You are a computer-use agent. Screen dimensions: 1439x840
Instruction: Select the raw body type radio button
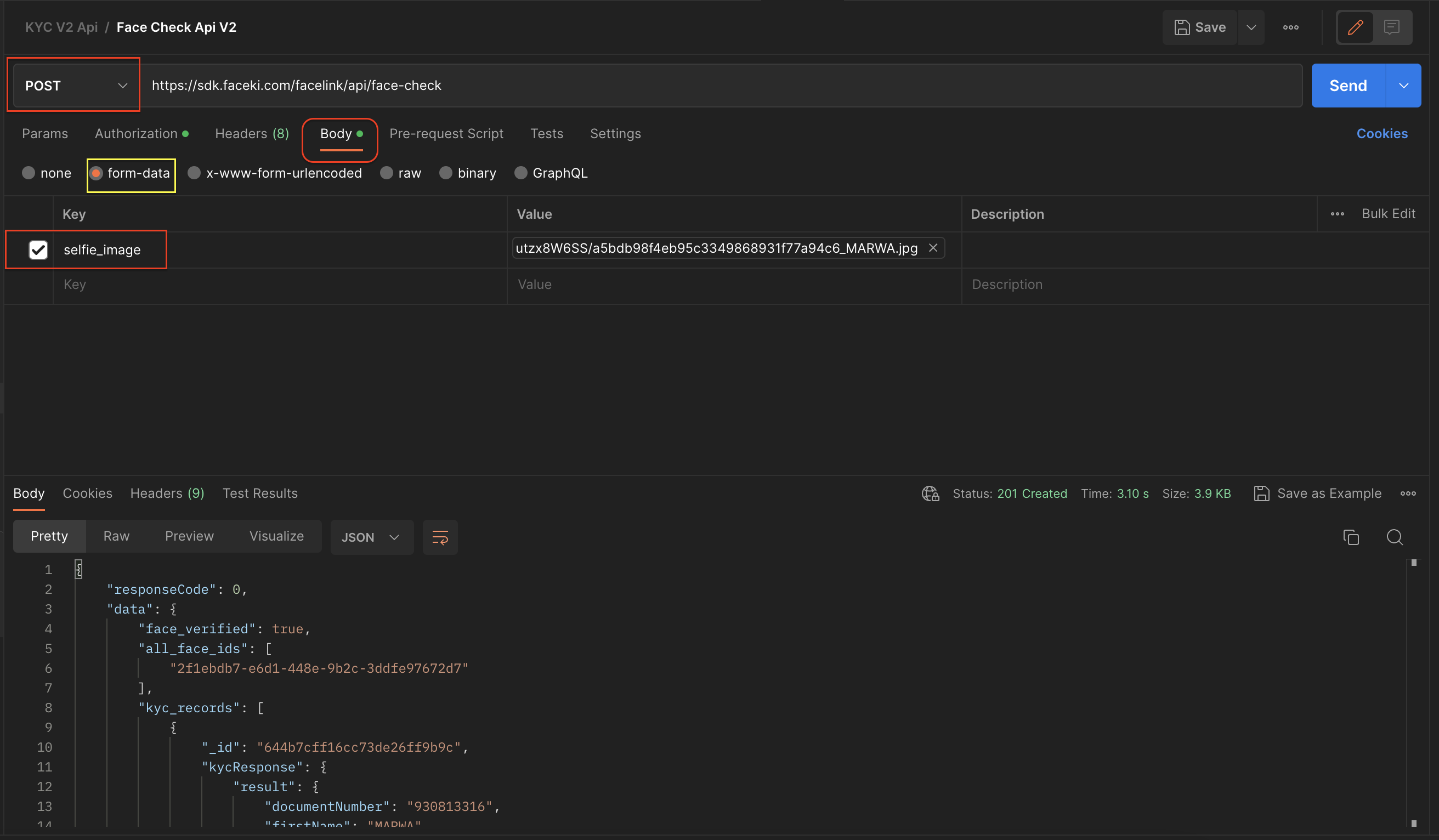click(387, 173)
